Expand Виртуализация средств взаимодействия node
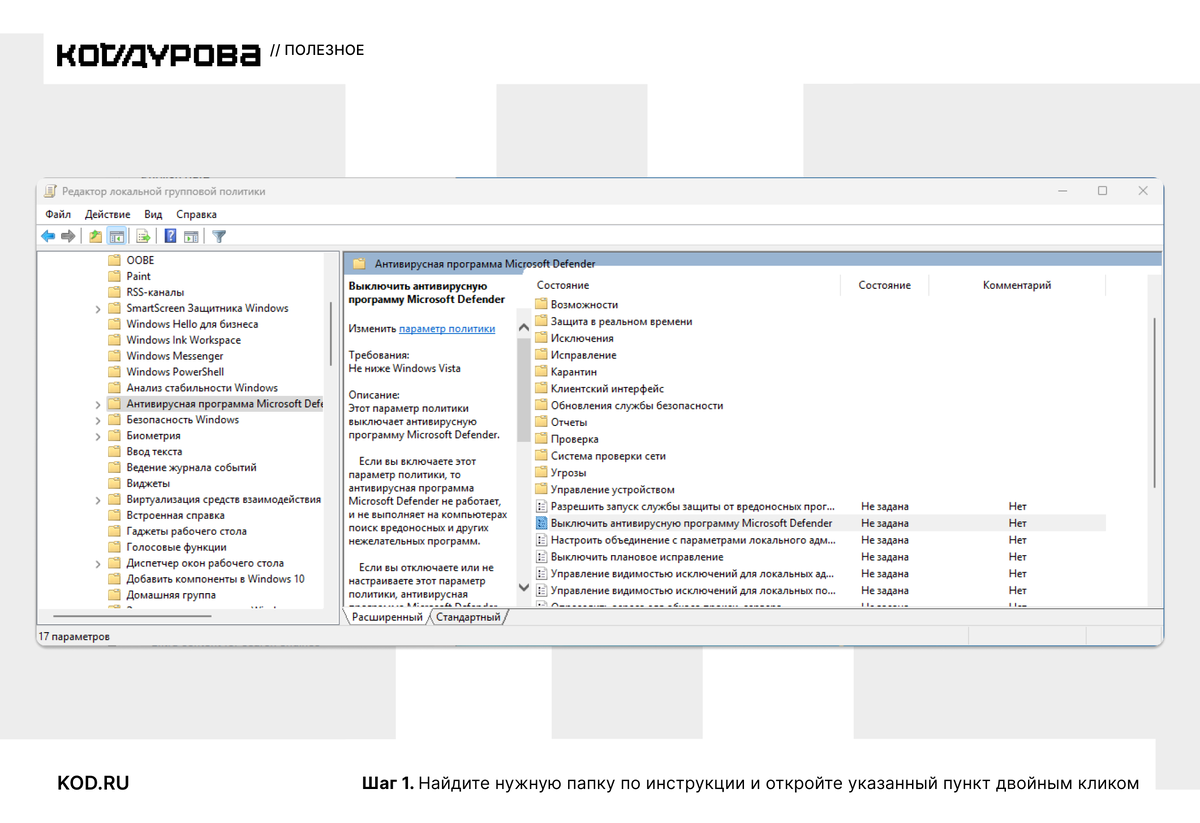The width and height of the screenshot is (1200, 823). coord(98,500)
